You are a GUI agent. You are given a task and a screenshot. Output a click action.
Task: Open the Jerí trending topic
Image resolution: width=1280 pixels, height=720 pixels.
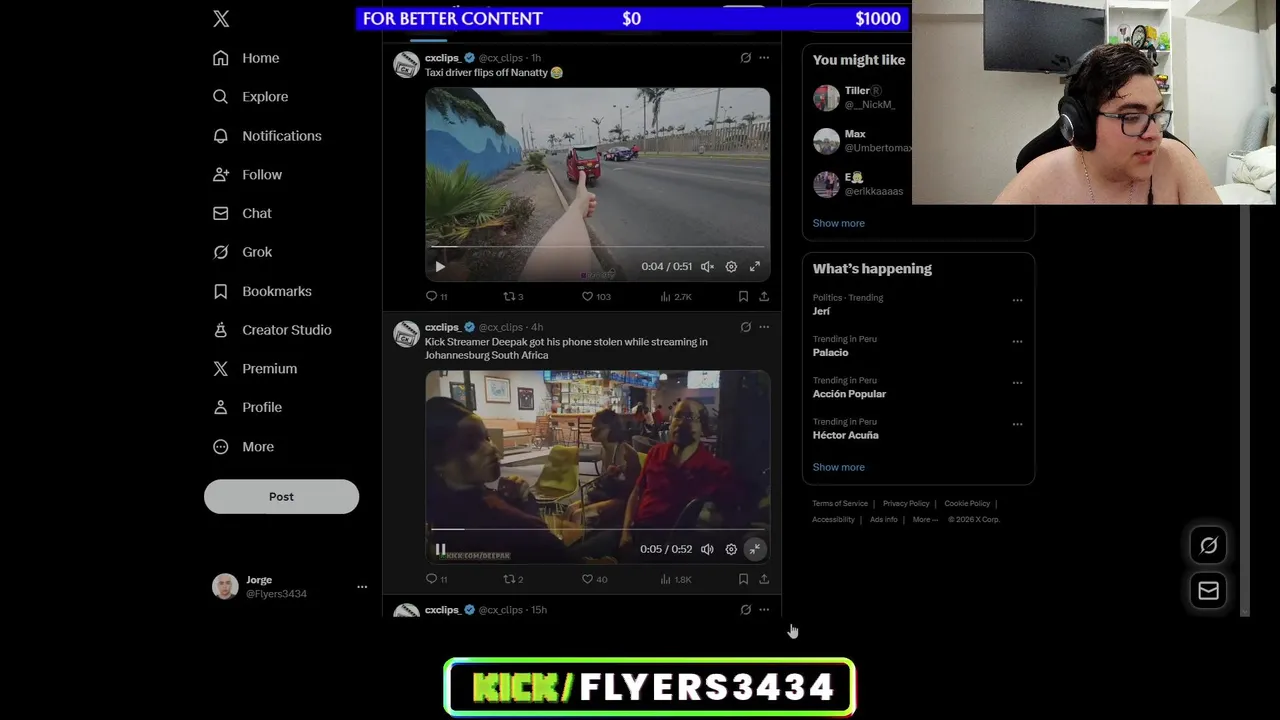point(821,311)
